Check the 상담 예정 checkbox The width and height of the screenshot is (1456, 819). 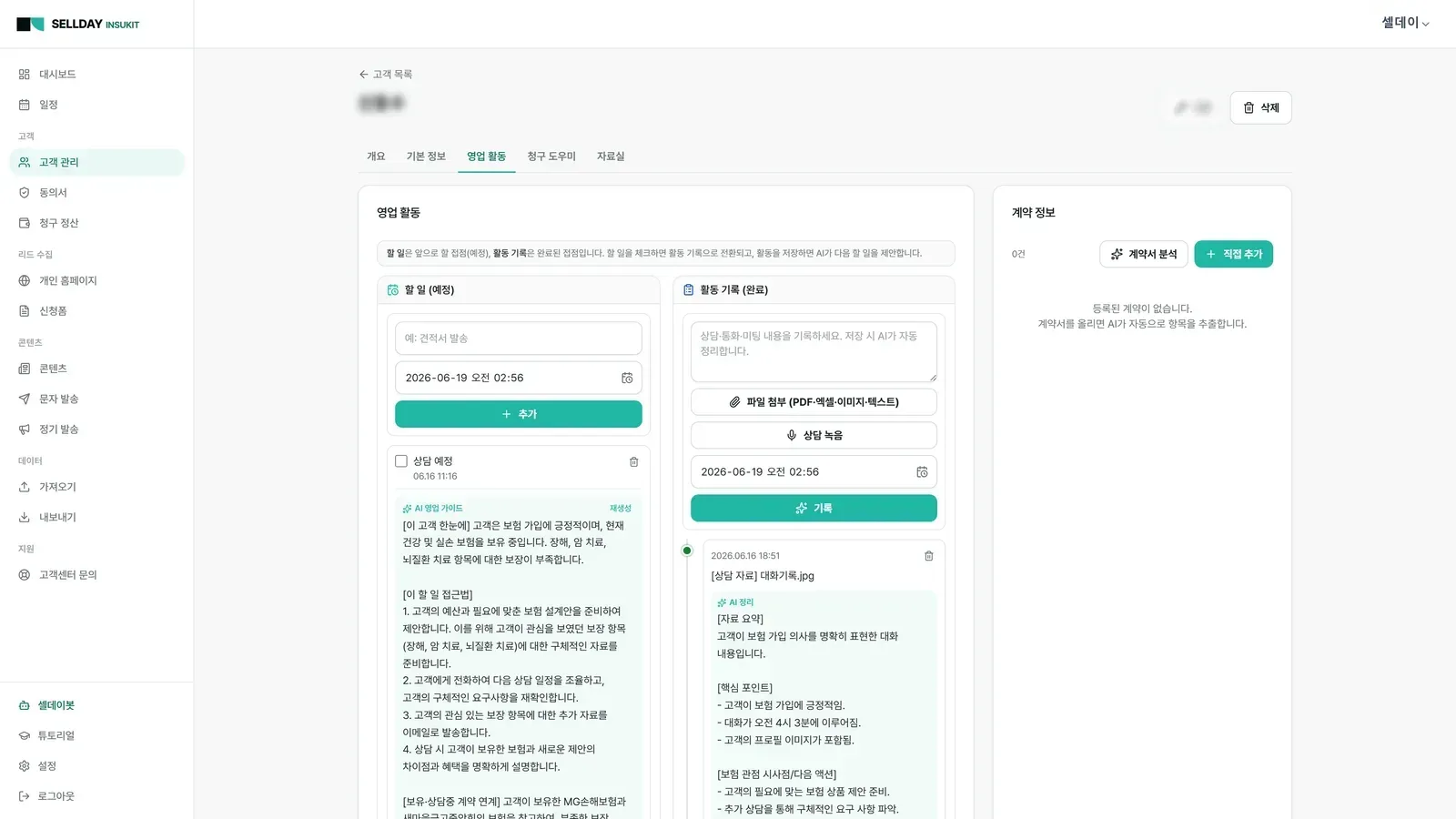pyautogui.click(x=401, y=461)
